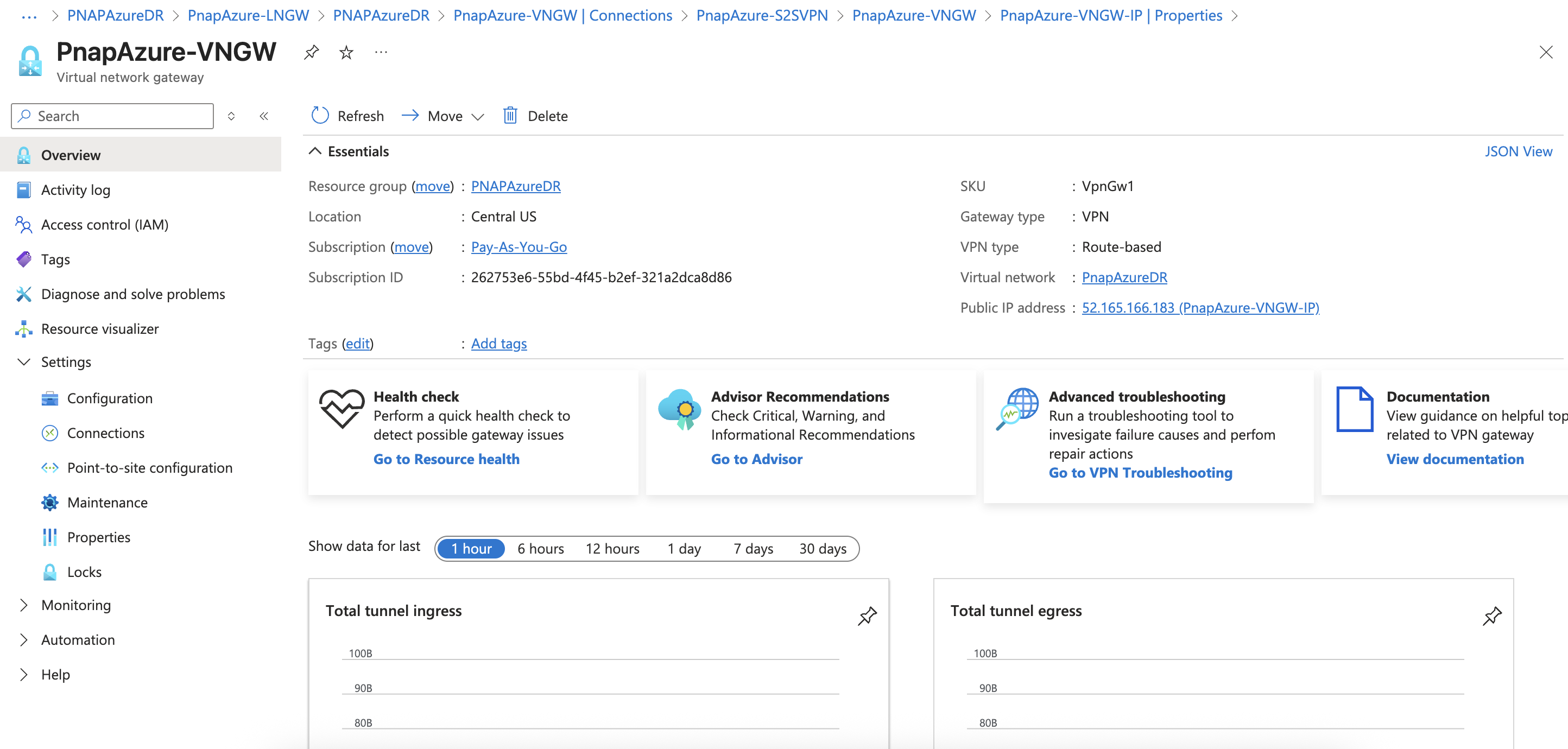Open the JSON View link
Image resolution: width=1568 pixels, height=749 pixels.
point(1518,151)
